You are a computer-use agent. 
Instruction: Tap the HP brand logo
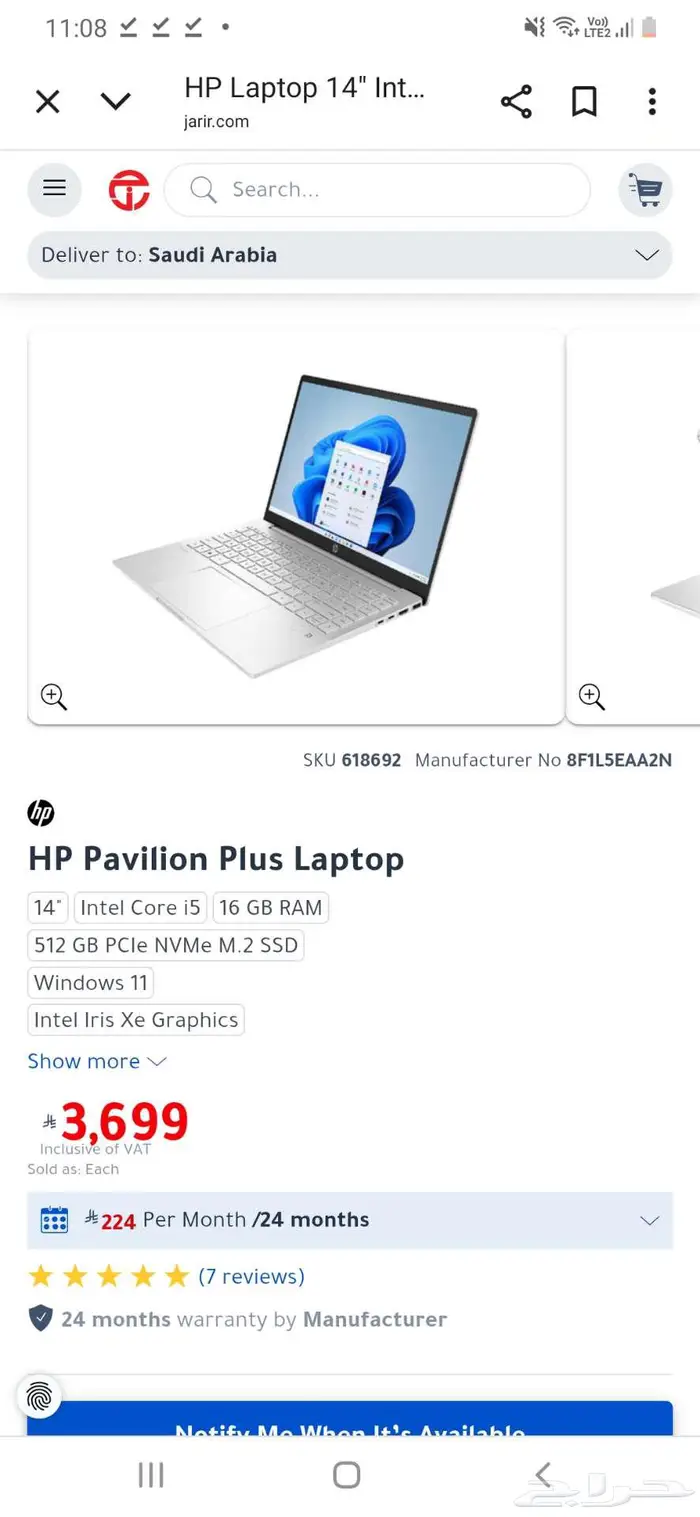41,813
